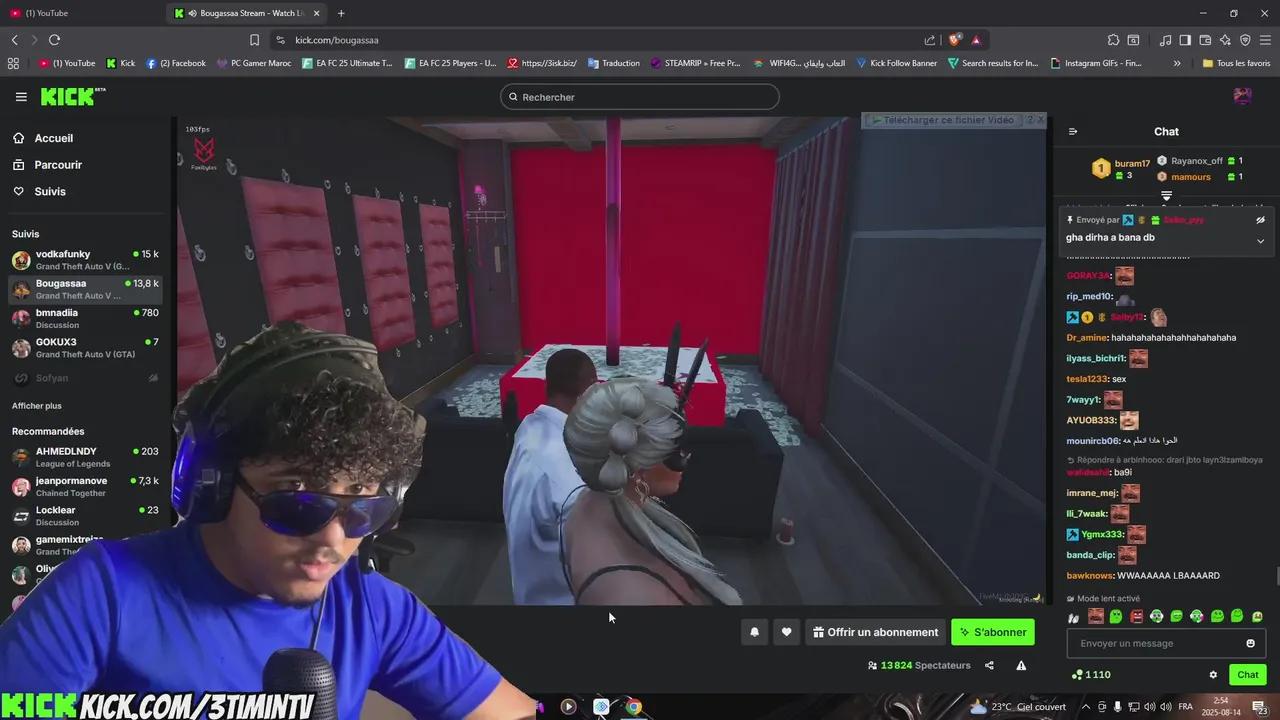The image size is (1280, 720).
Task: Click the share icon beside spectator count
Action: pyautogui.click(x=990, y=665)
